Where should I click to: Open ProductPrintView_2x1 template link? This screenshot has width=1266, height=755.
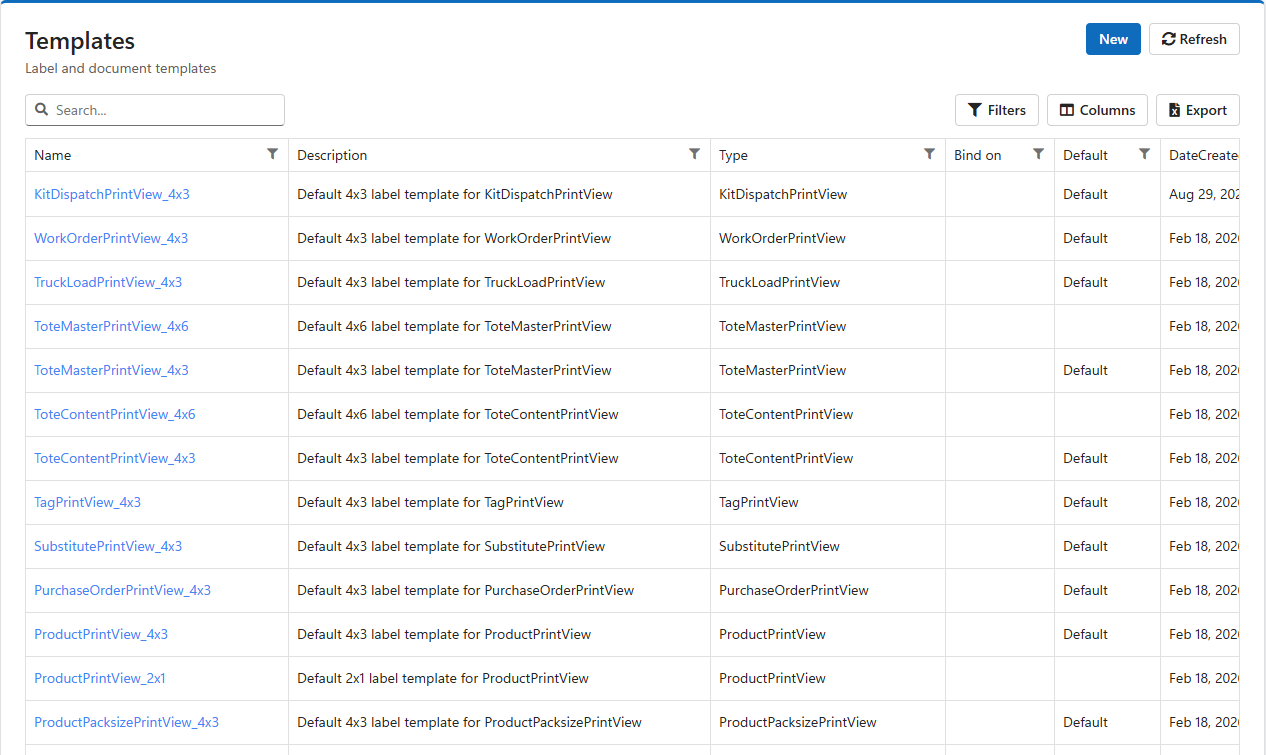[x=100, y=678]
